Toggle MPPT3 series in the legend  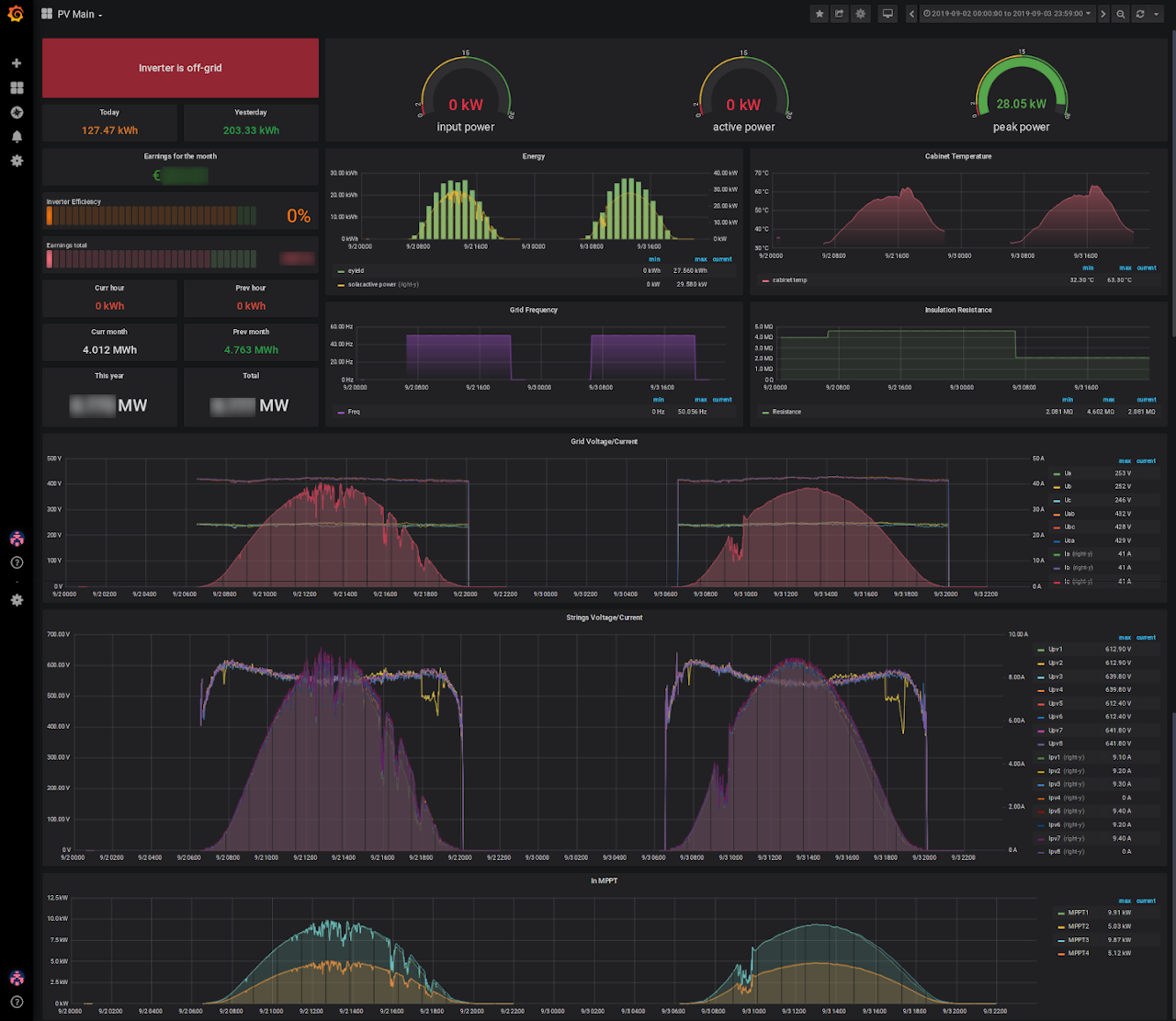[1078, 940]
